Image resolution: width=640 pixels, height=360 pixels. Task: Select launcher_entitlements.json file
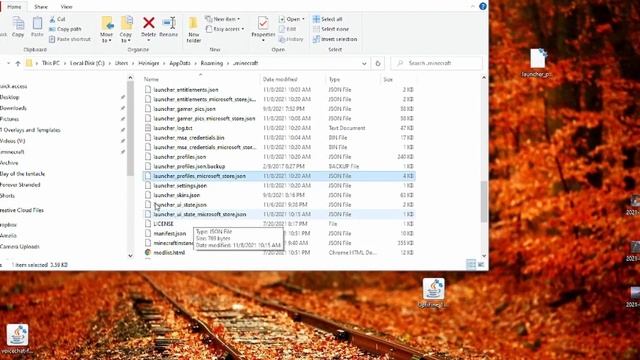[279, 90]
